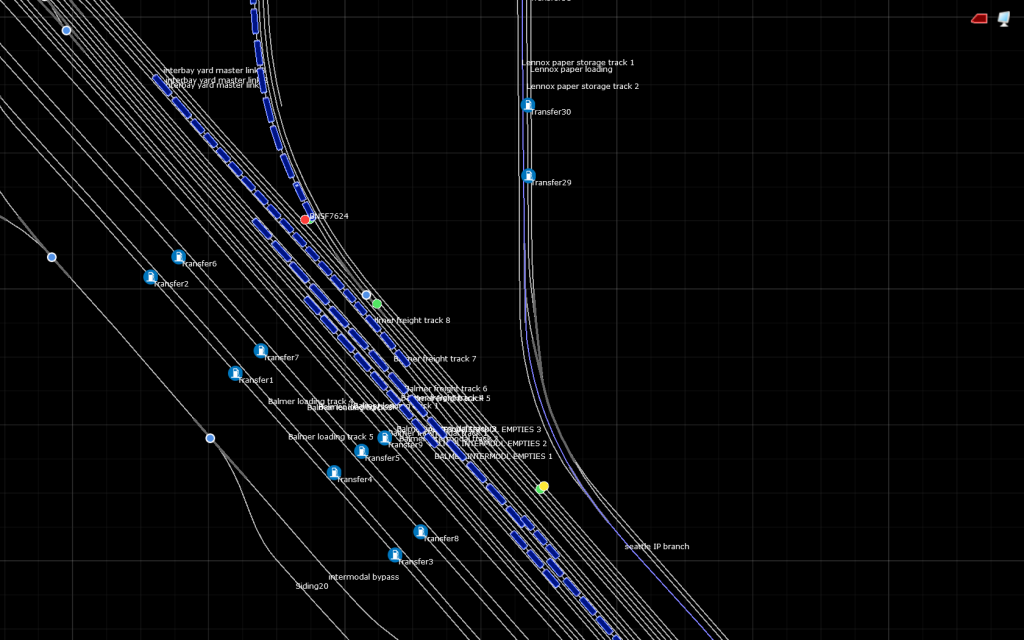The height and width of the screenshot is (640, 1024).
Task: Select the transfer5 marker icon
Action: [362, 451]
